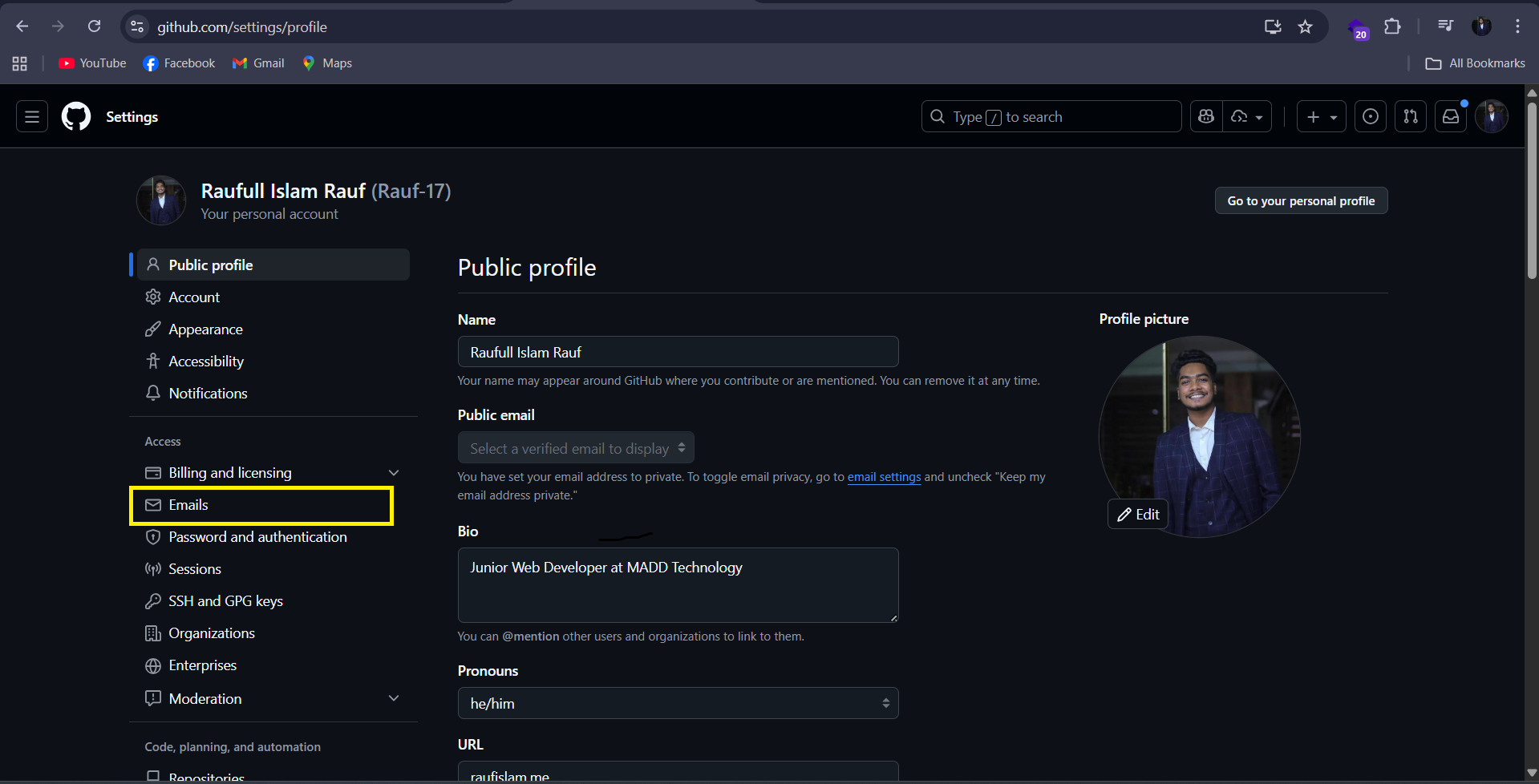Open the browser Extensions puzzle icon
The width and height of the screenshot is (1539, 784).
[x=1393, y=26]
